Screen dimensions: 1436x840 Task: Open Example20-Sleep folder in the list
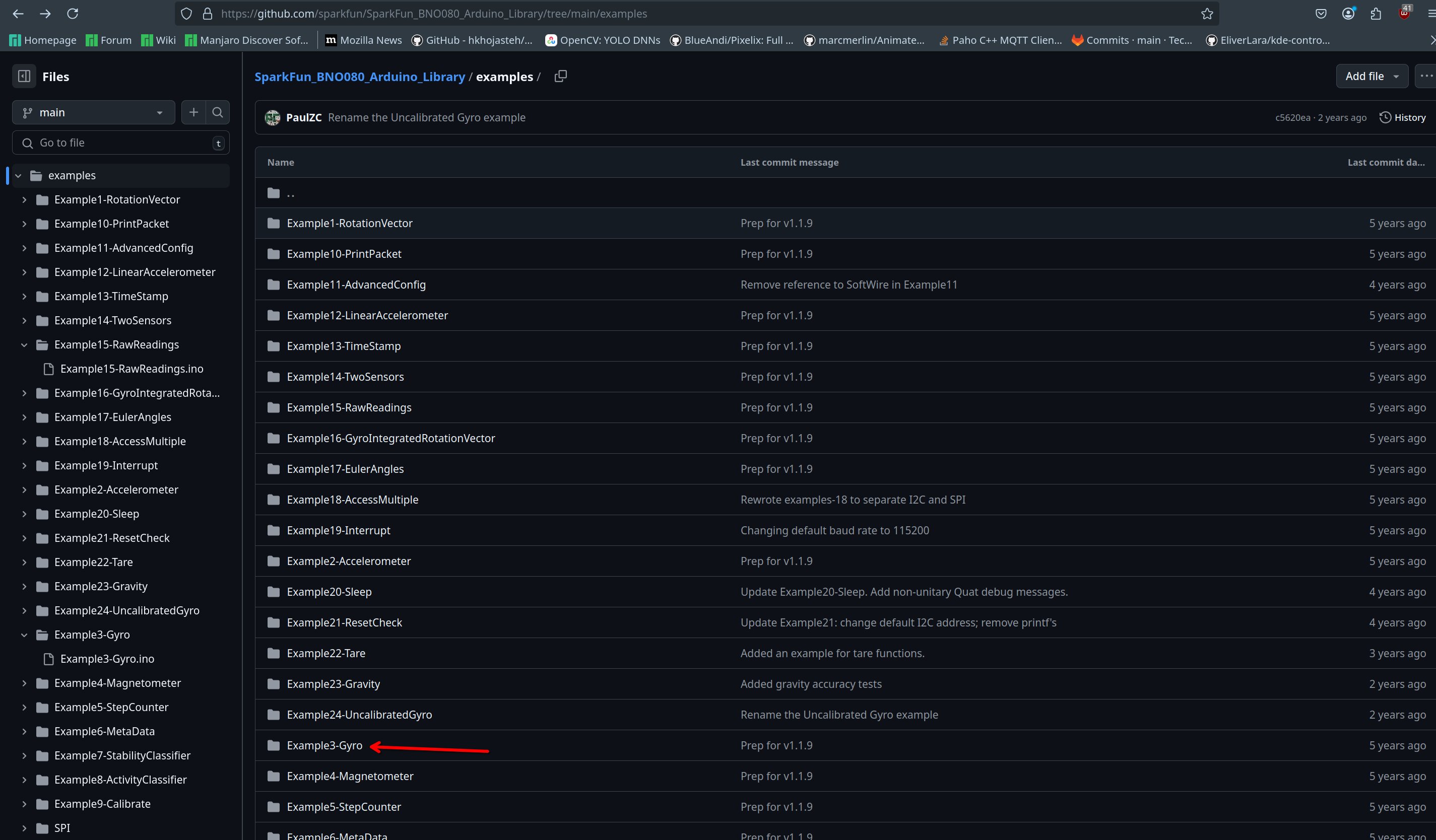(x=329, y=592)
